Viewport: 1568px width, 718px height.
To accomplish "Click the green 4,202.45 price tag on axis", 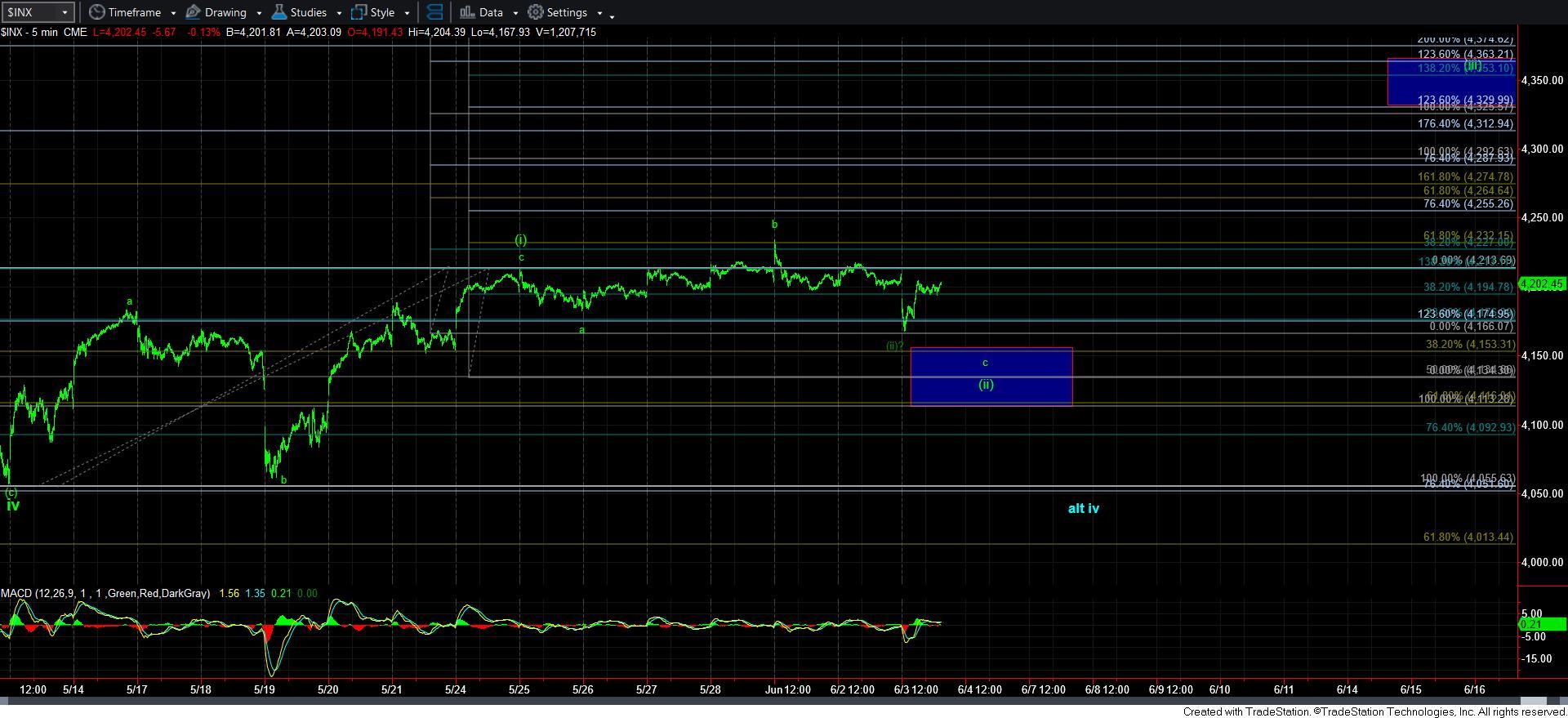I will [1542, 284].
